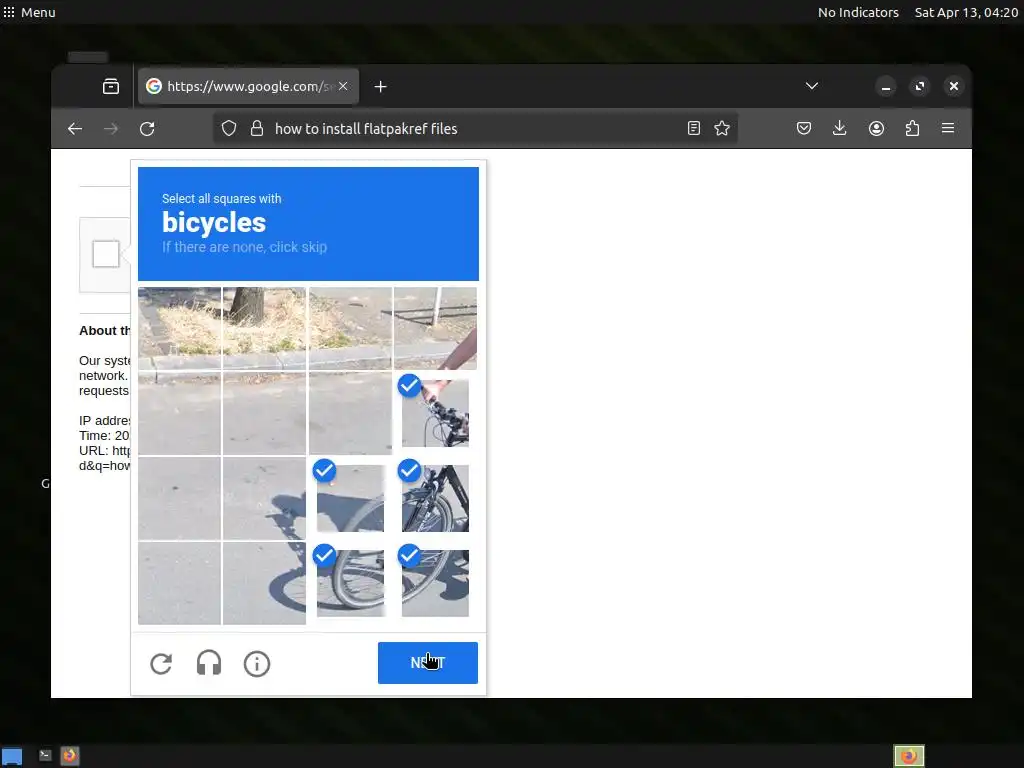Open the captcha help info icon
Viewport: 1024px width, 768px height.
pyautogui.click(x=257, y=664)
